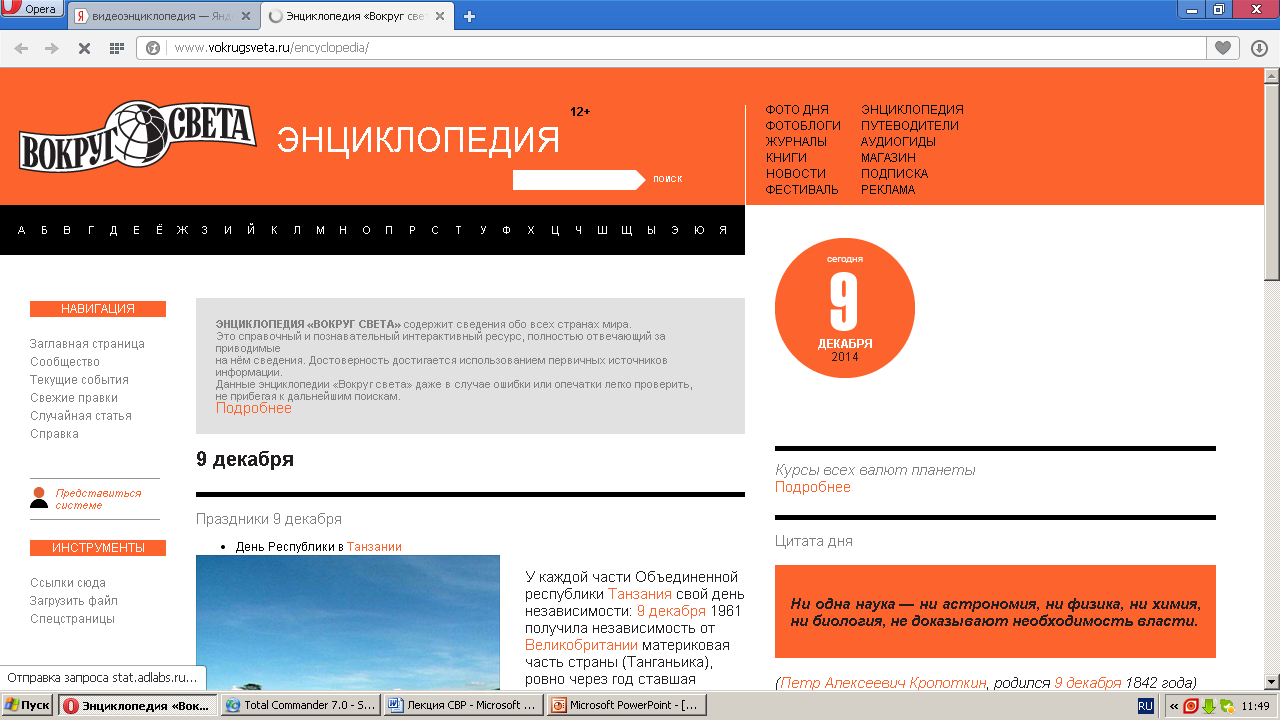Screen dimensions: 1280x720
Task: Open Ссылки сюда tool link
Action: tap(67, 583)
